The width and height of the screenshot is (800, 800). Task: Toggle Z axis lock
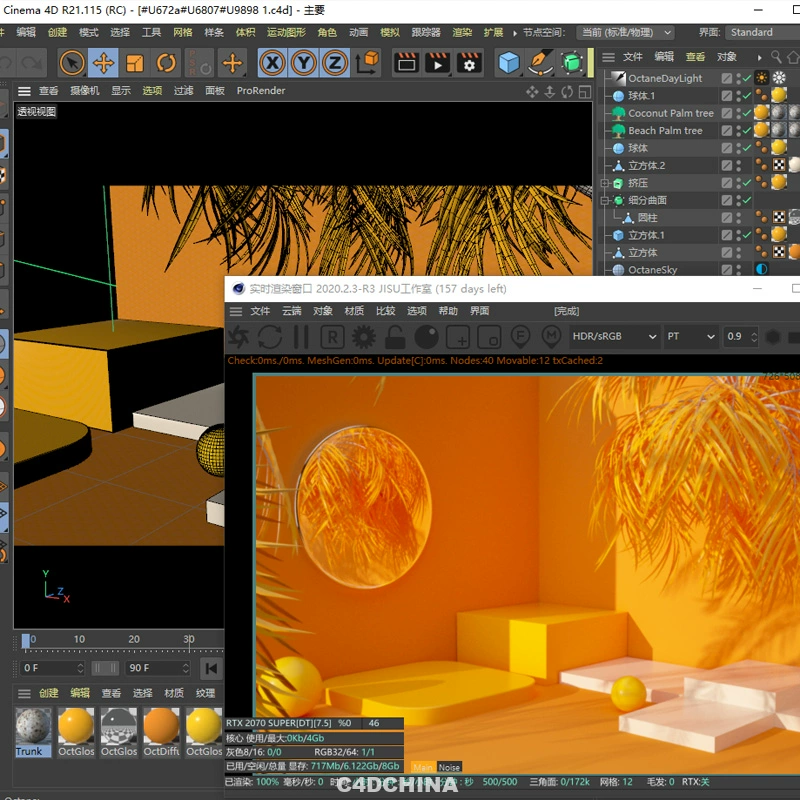coord(335,63)
